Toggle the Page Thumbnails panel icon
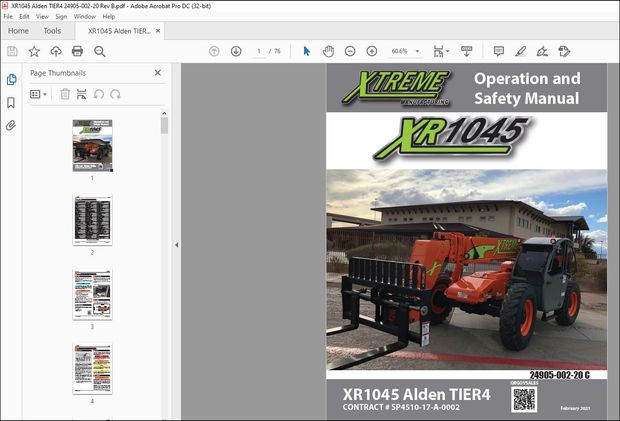The width and height of the screenshot is (620, 421). (11, 79)
